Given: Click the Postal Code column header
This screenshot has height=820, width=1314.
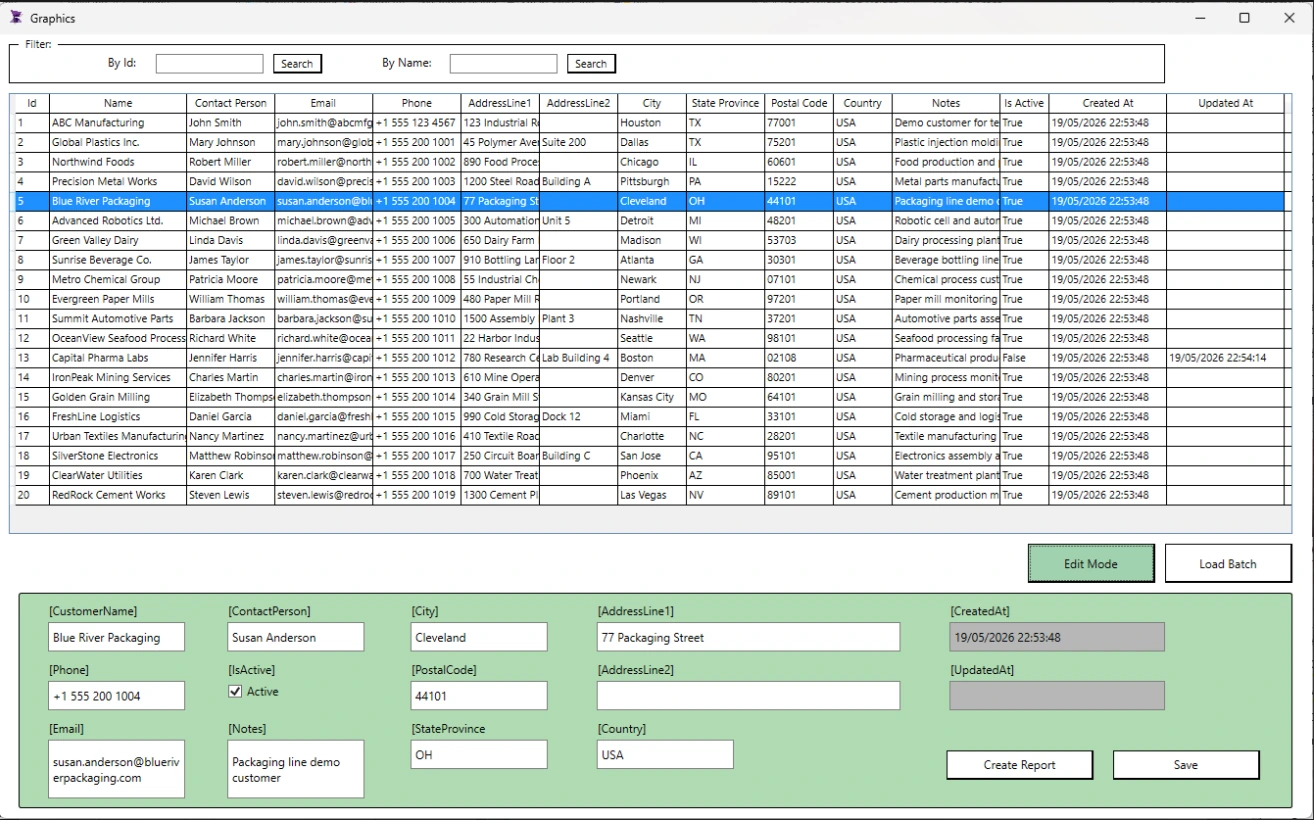Looking at the screenshot, I should pyautogui.click(x=799, y=103).
